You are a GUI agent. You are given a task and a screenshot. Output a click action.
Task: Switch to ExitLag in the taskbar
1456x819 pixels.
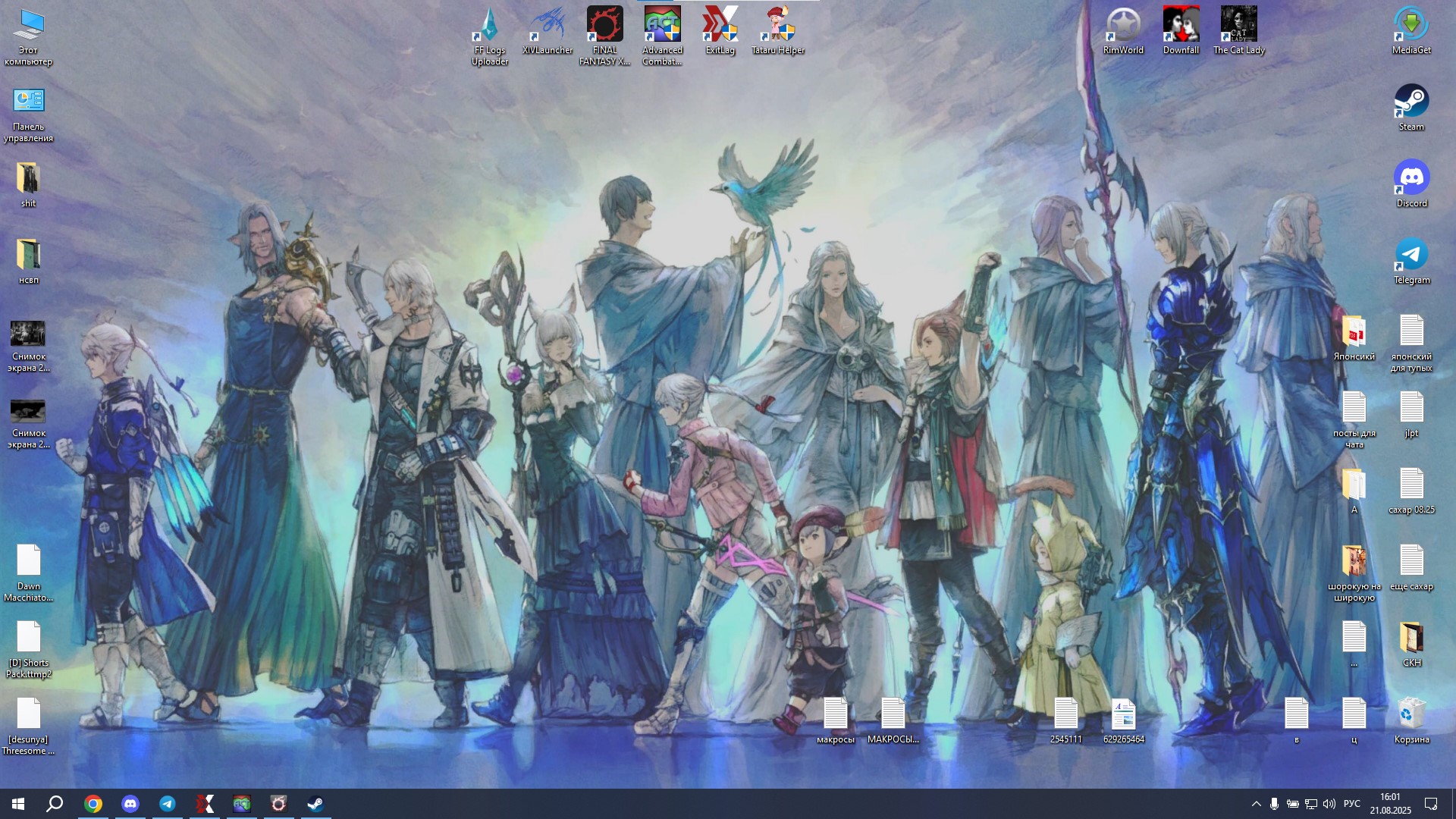pos(205,804)
